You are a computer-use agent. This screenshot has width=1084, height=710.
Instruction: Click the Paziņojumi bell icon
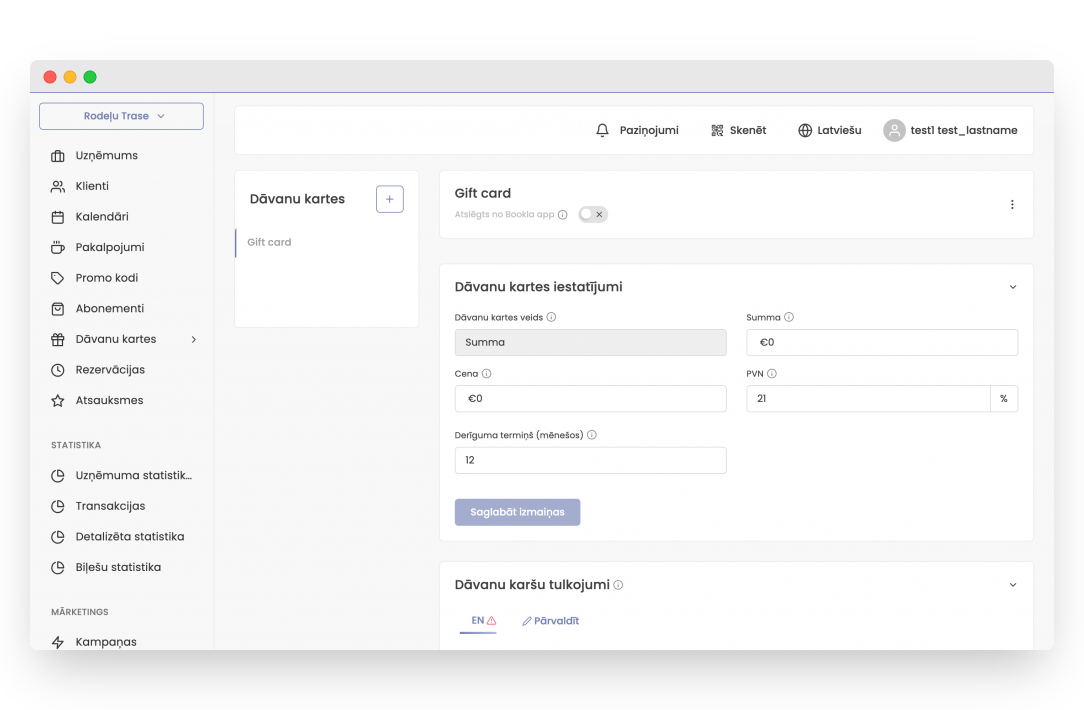(x=602, y=131)
